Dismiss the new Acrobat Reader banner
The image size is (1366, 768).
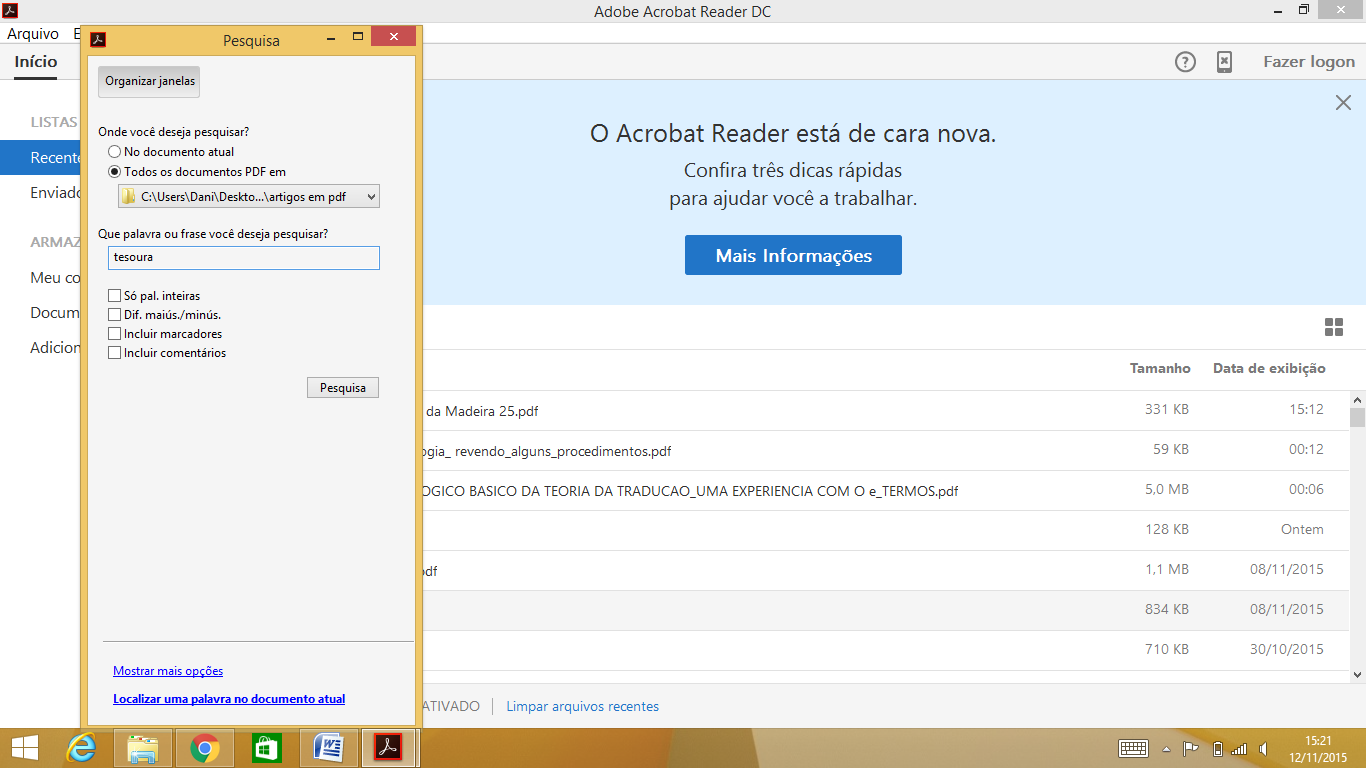pyautogui.click(x=1344, y=102)
